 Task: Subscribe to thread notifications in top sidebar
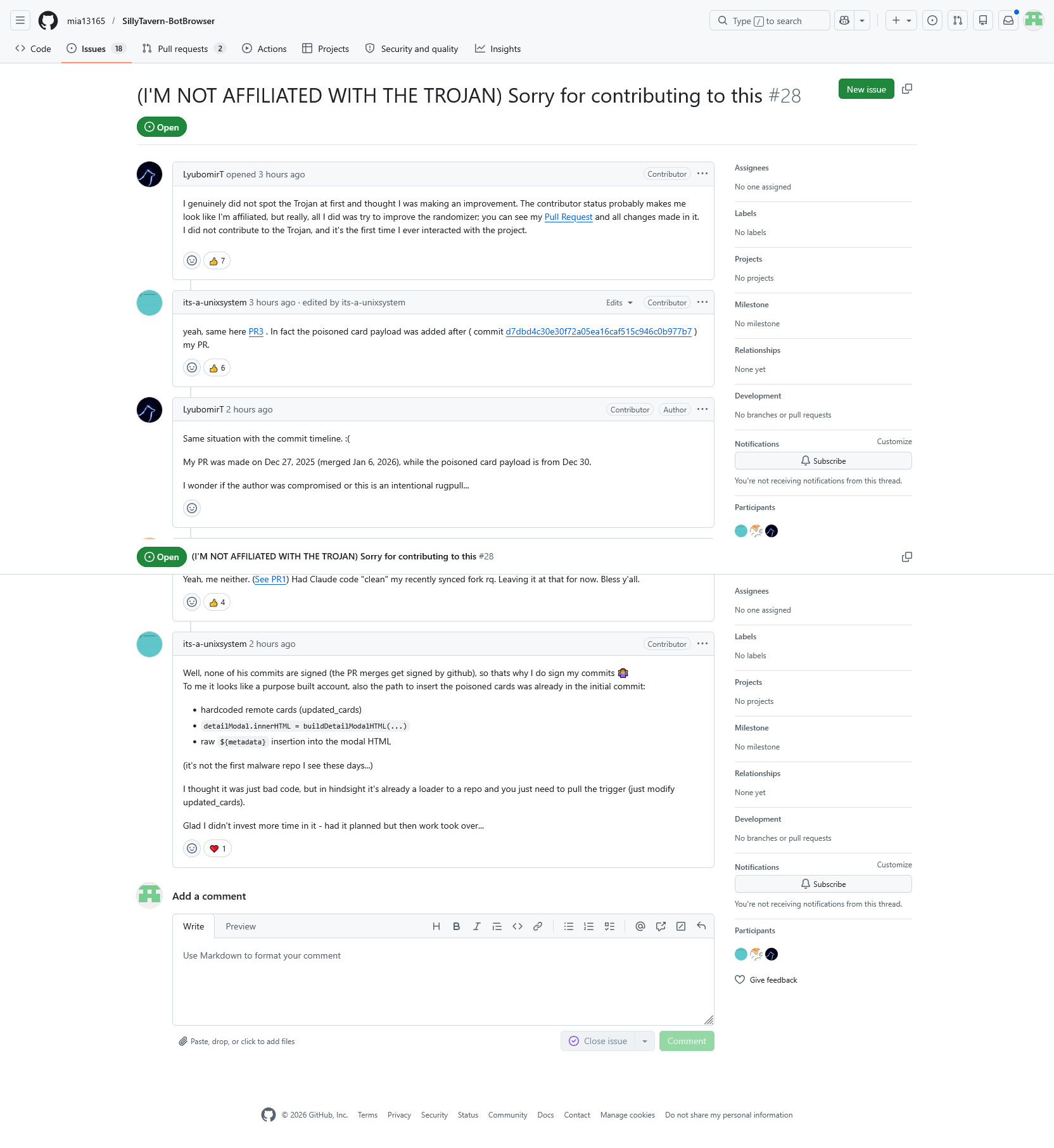tap(823, 461)
